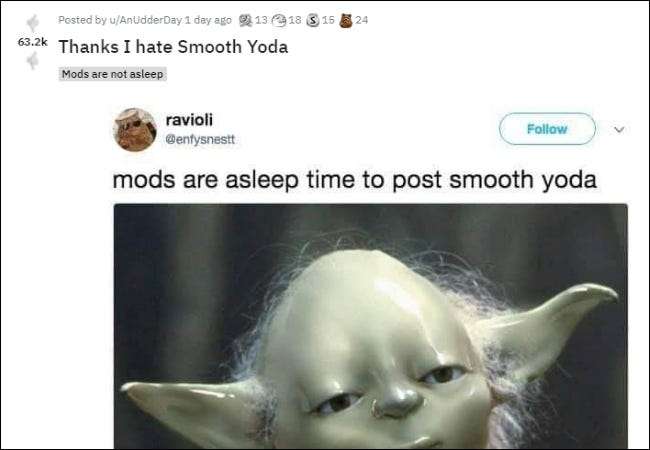Click the award icon with count 18
This screenshot has height=450, width=650.
(x=279, y=20)
